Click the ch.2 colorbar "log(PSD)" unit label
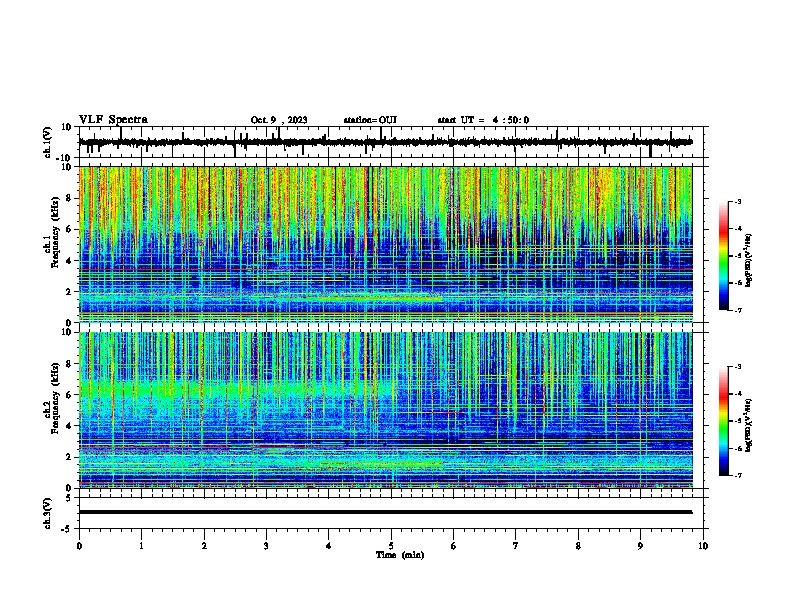Screen dimensions: 792x612 point(749,426)
